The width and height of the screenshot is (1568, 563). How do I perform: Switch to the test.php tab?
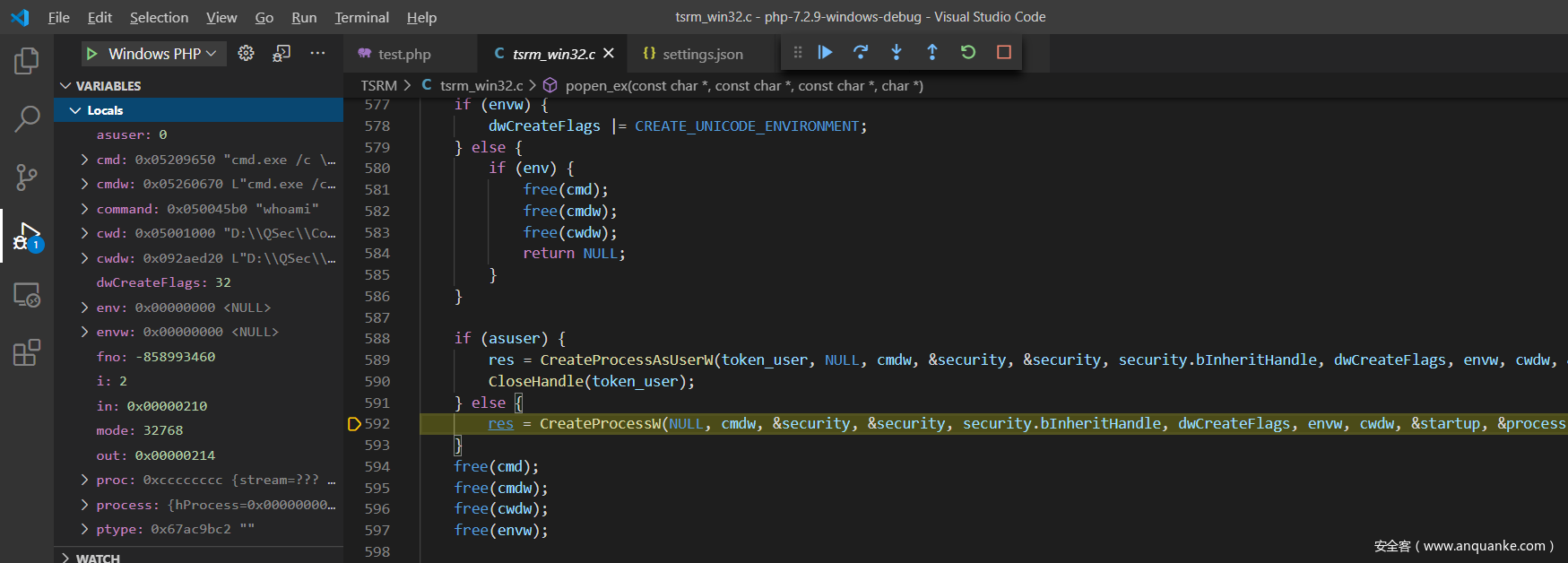(403, 54)
